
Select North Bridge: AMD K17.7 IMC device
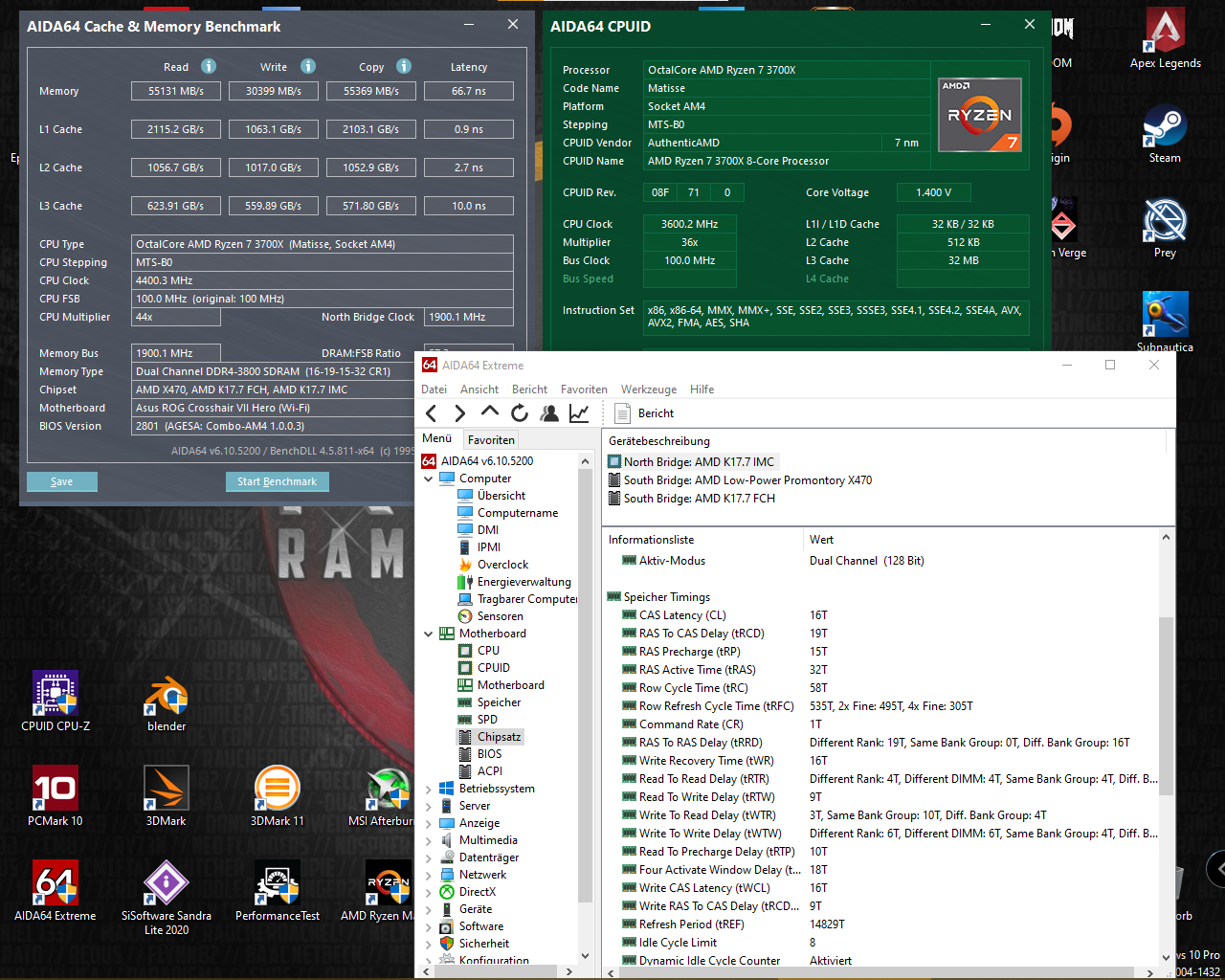tap(699, 462)
